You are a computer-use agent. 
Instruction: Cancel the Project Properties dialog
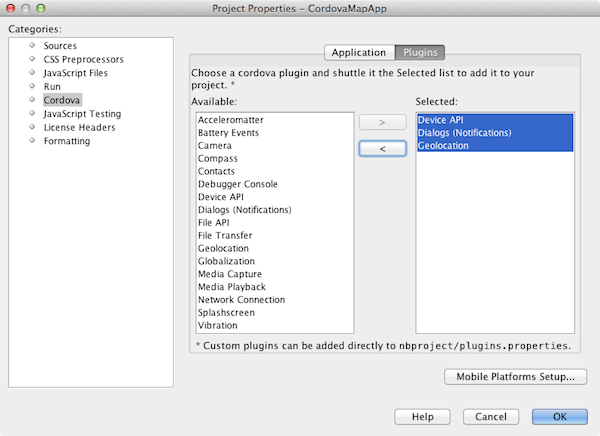coord(490,416)
